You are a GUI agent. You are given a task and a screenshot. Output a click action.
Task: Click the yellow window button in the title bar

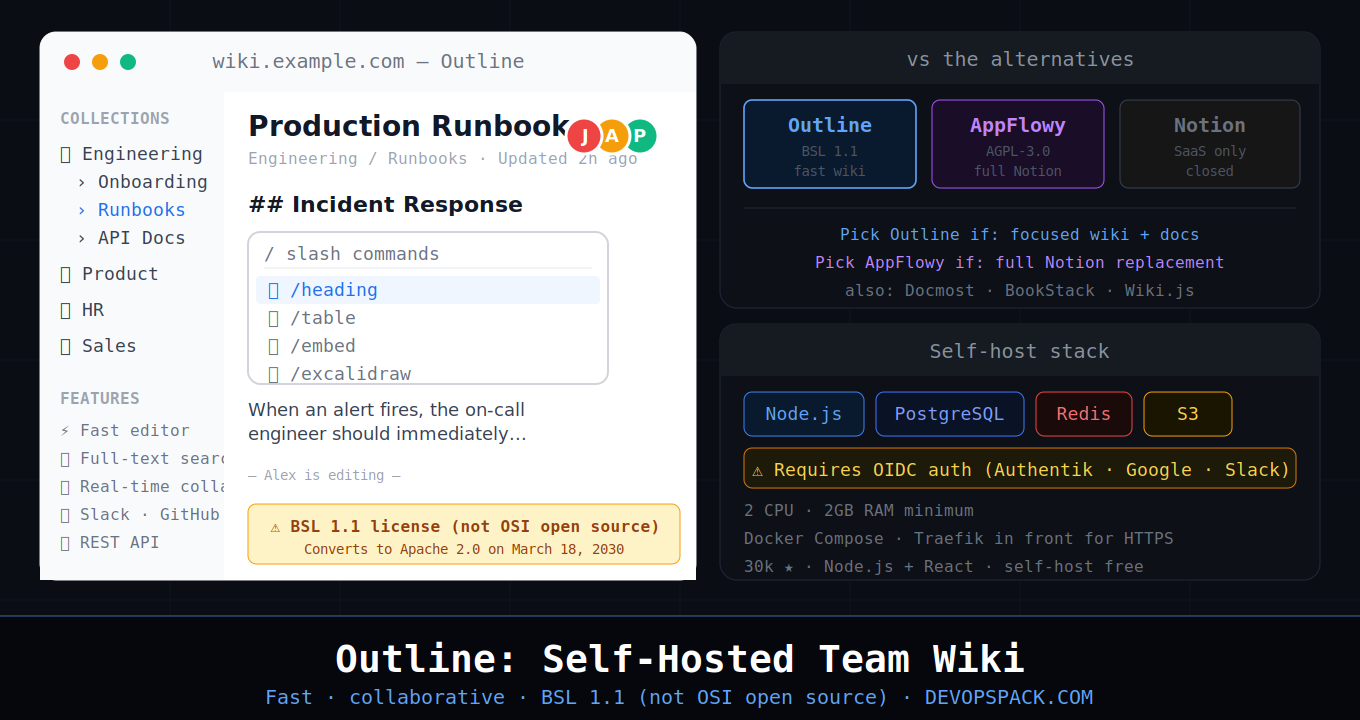(x=100, y=62)
